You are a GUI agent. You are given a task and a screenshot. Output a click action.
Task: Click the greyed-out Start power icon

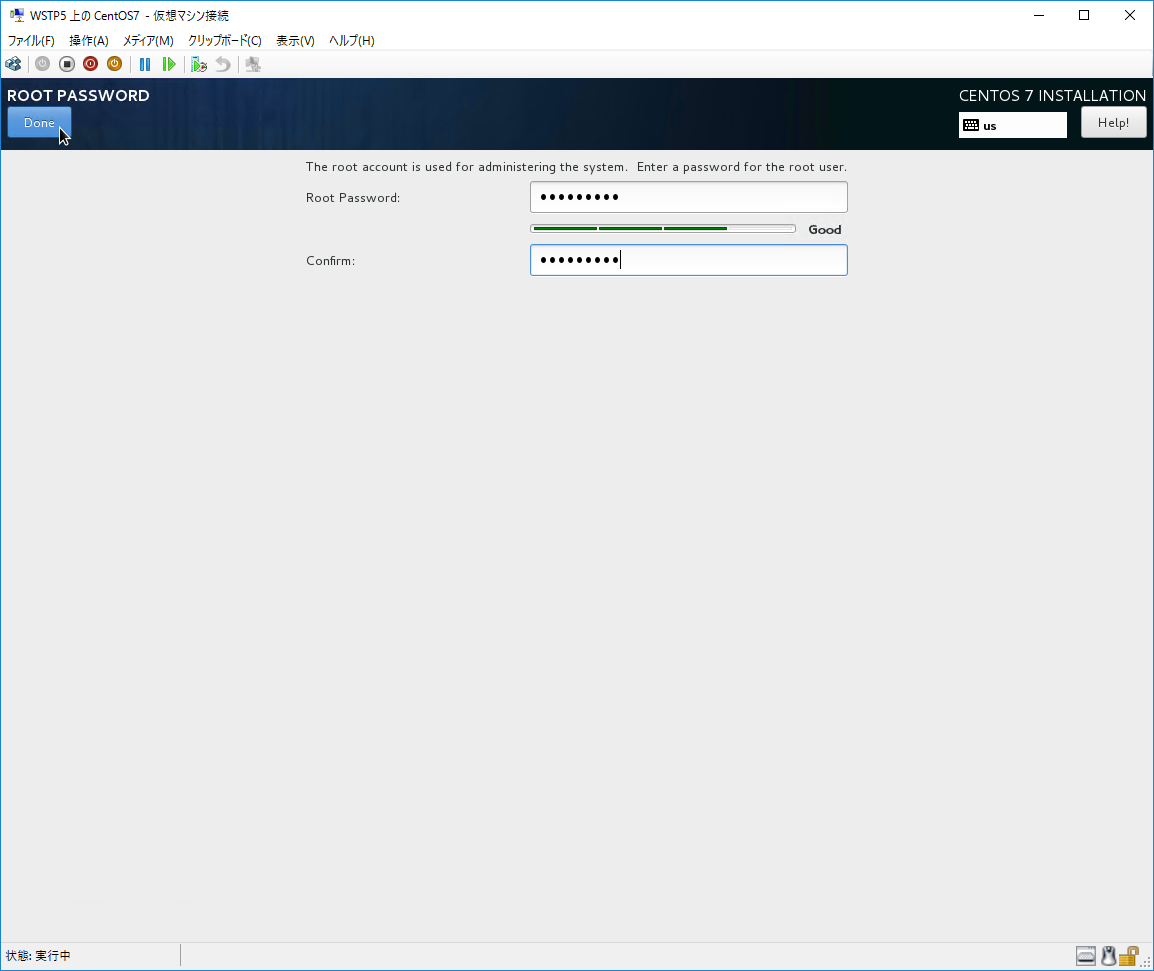coord(42,64)
